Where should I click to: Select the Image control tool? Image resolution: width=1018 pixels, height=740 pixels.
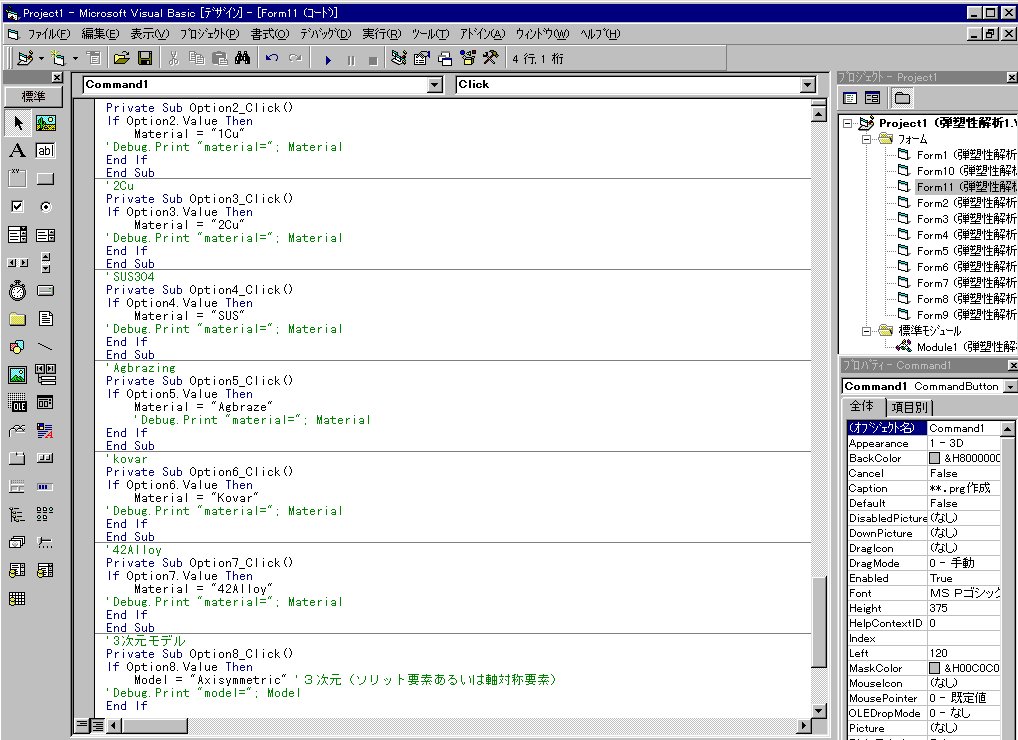(18, 375)
